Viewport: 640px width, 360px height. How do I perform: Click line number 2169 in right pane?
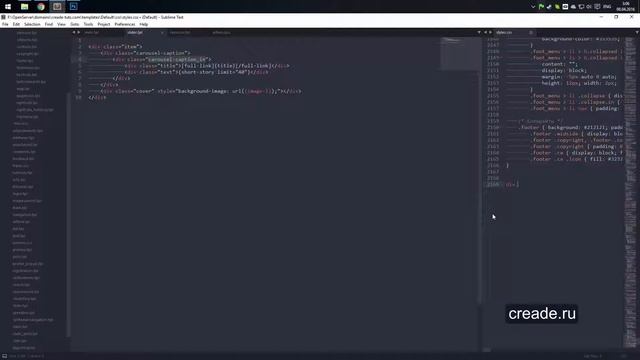point(493,184)
